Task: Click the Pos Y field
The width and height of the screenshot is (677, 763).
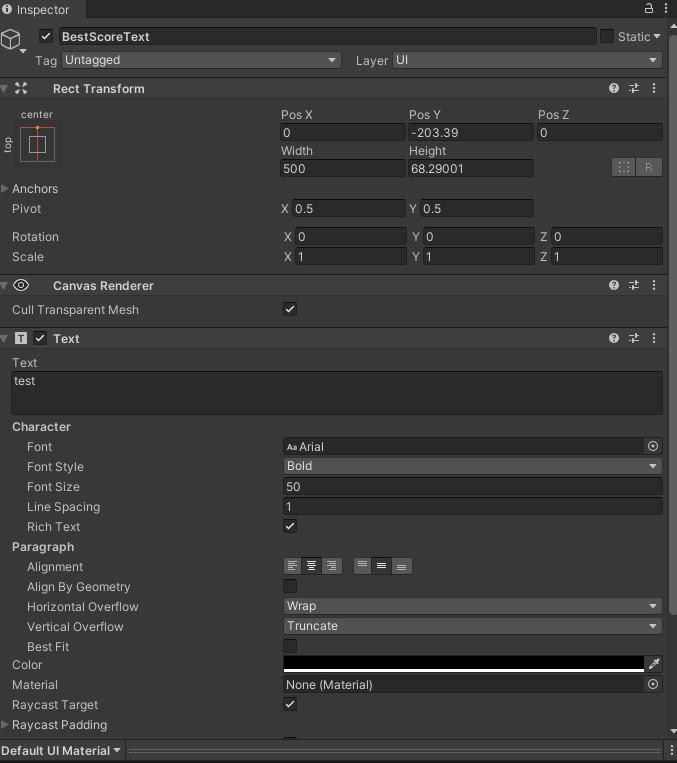Action: tap(471, 132)
